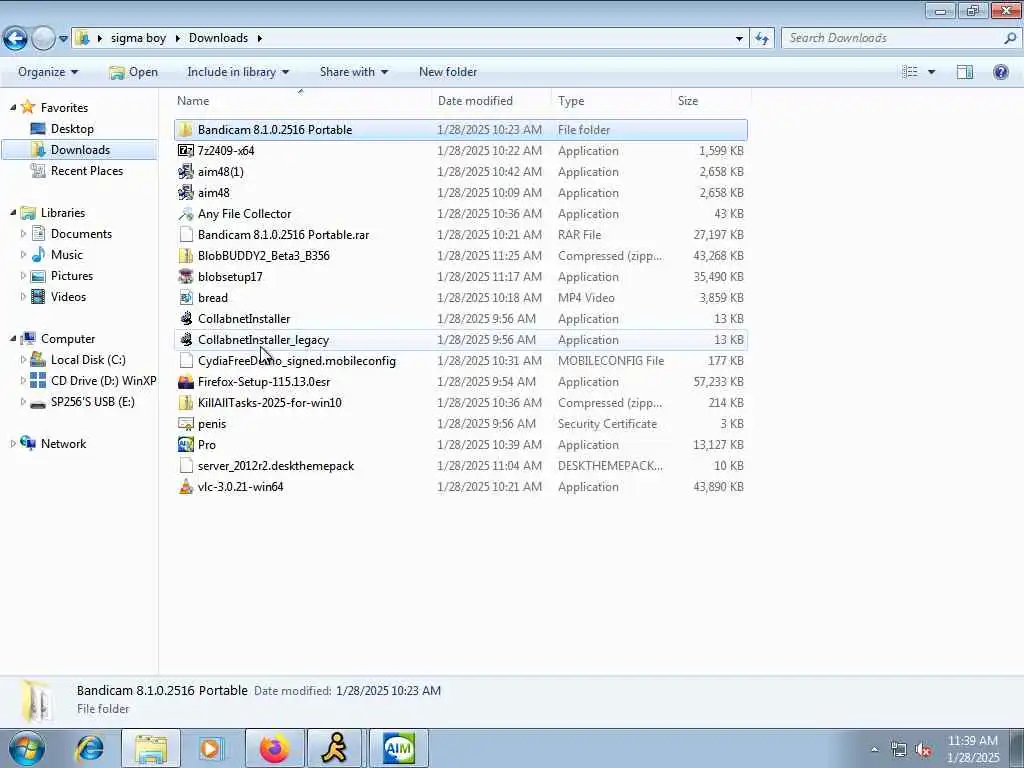Select the bread MP4 video icon
Screen dimensions: 1024x768
click(x=185, y=298)
